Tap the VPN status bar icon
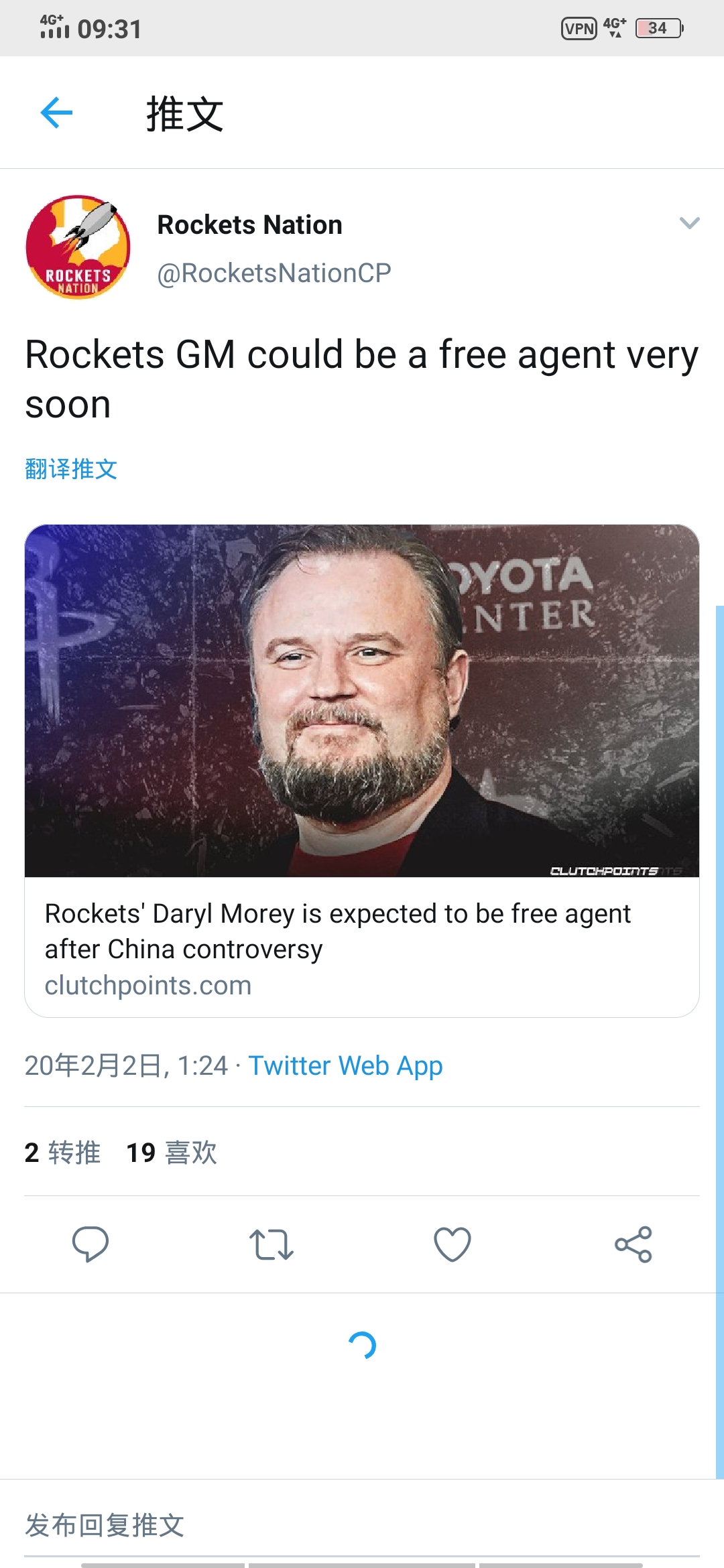The image size is (724, 1568). tap(579, 28)
